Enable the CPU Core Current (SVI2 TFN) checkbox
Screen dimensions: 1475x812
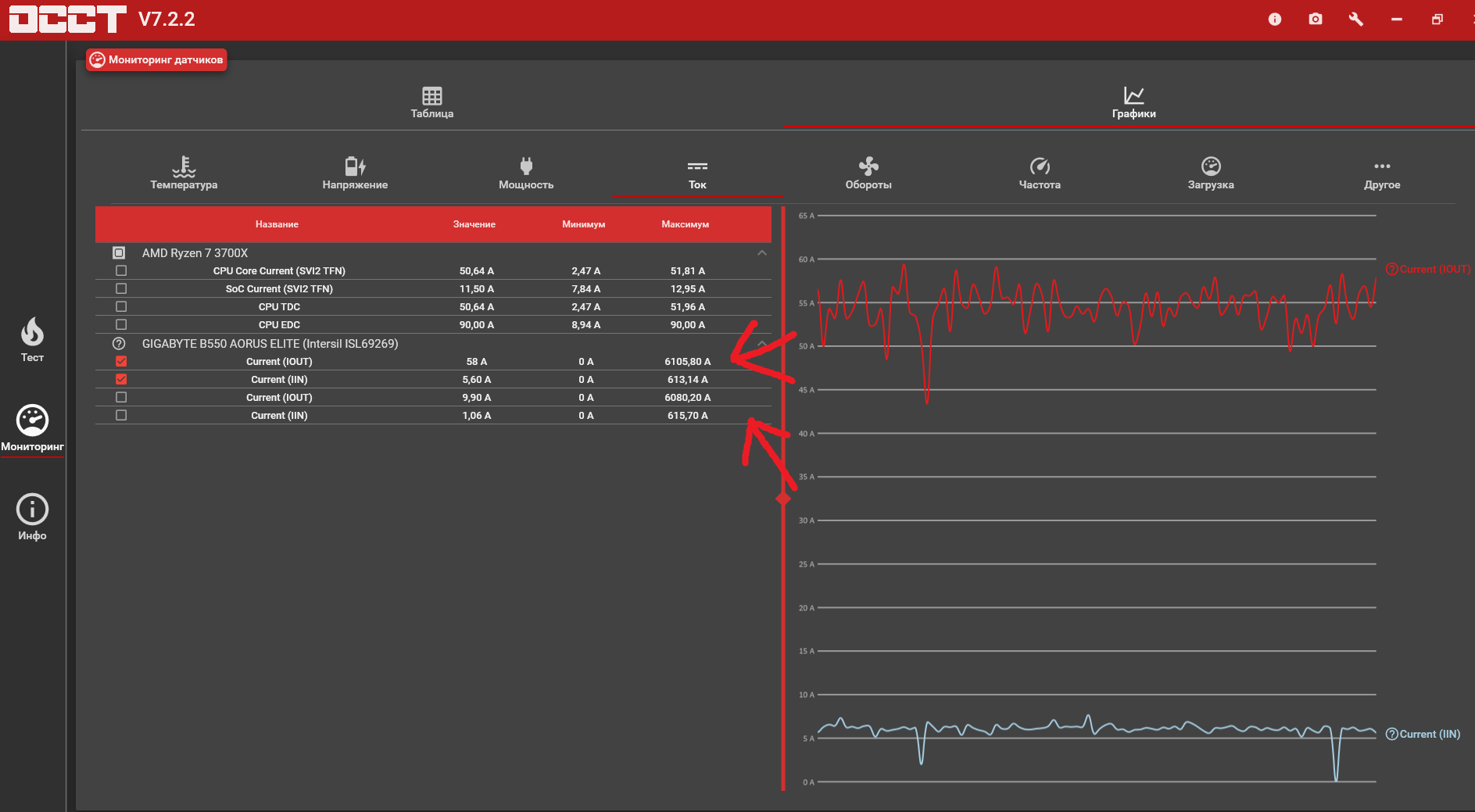[x=121, y=270]
